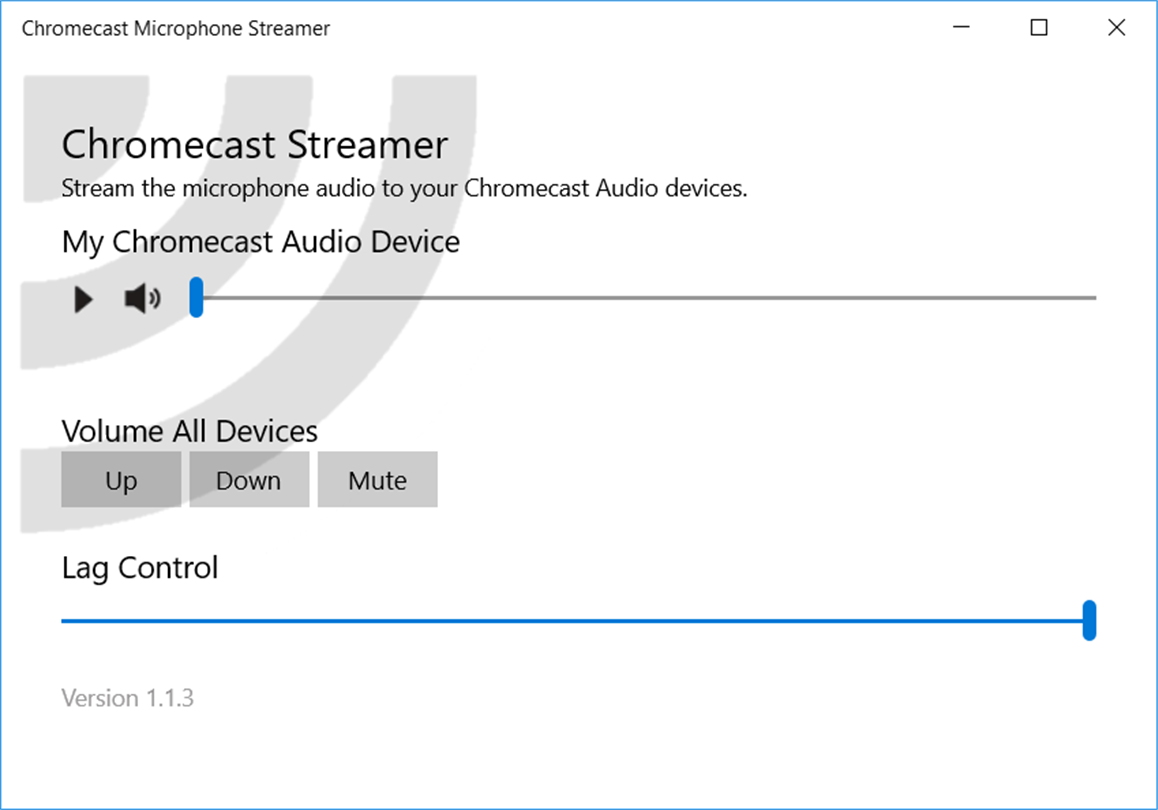The height and width of the screenshot is (810, 1158).
Task: Minimize the Chromecast Microphone Streamer window
Action: tap(961, 28)
